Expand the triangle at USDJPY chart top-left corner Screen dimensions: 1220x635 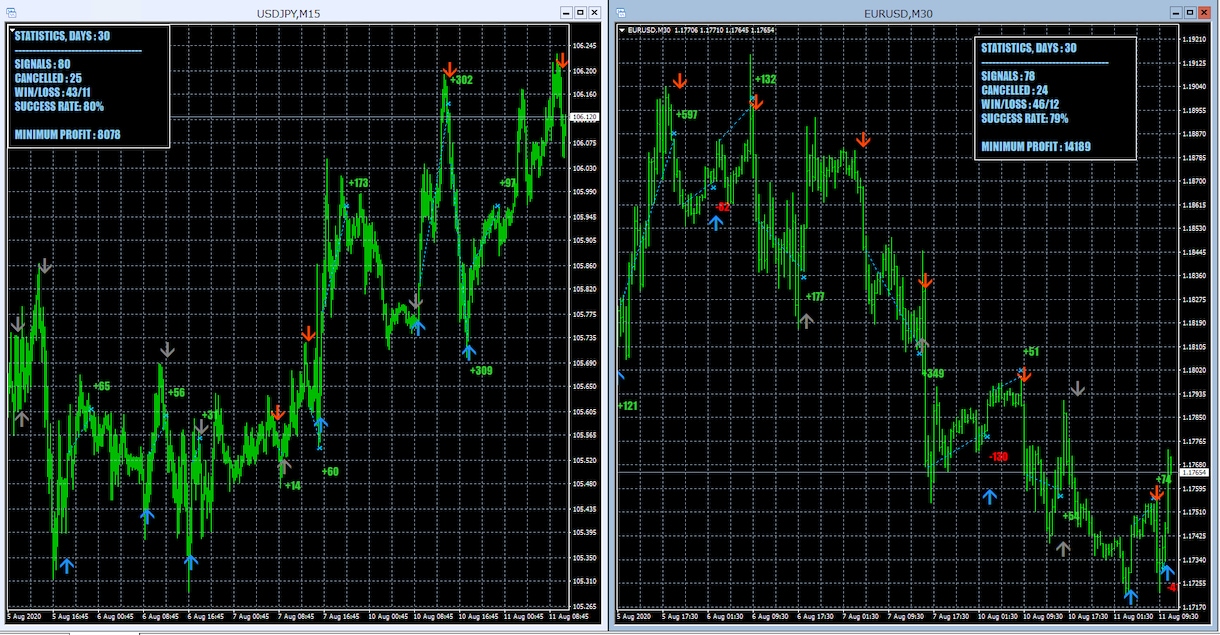coord(12,31)
